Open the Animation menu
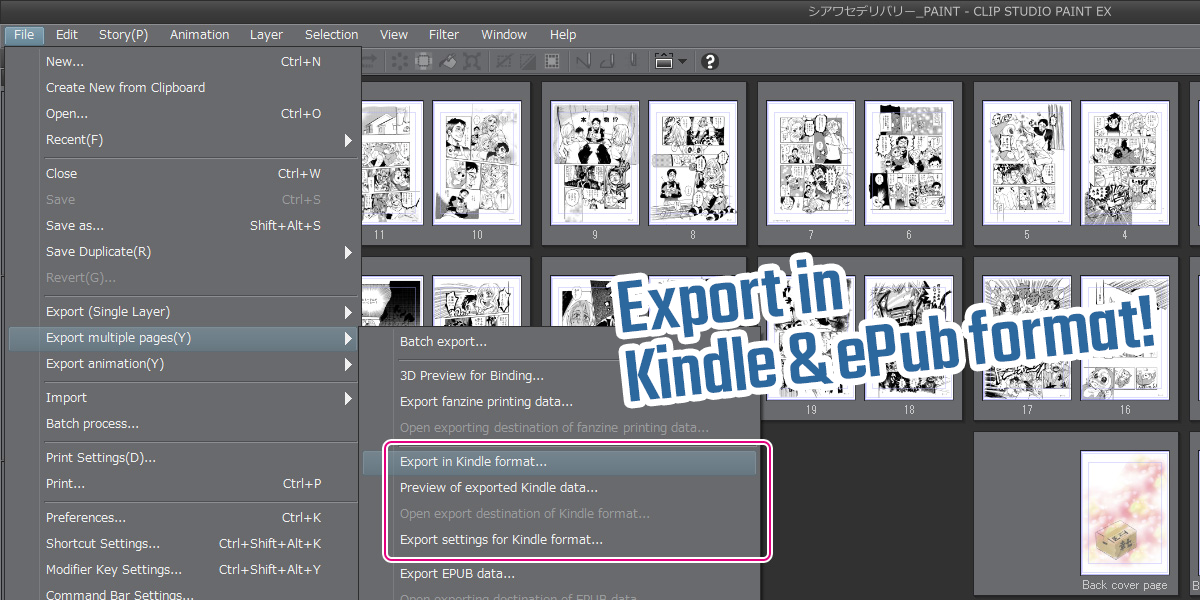The width and height of the screenshot is (1200, 600). (199, 35)
